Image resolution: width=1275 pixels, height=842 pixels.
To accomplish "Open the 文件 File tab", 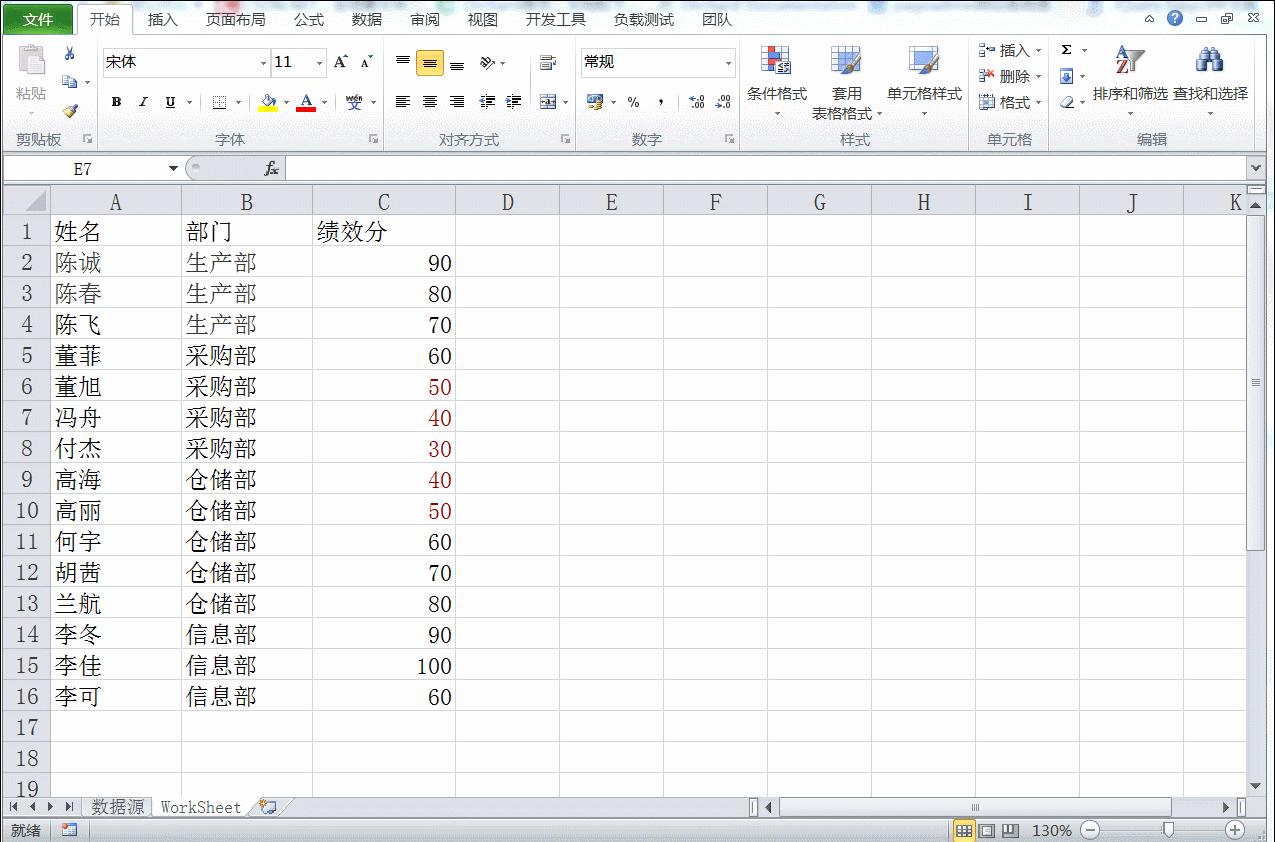I will click(x=38, y=19).
